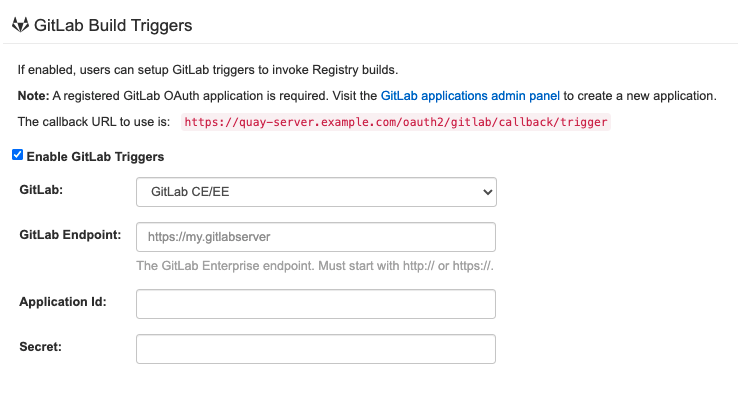Screen dimensions: 738x403
Task: Click the GitLab: field label
Action: pyautogui.click(x=42, y=189)
